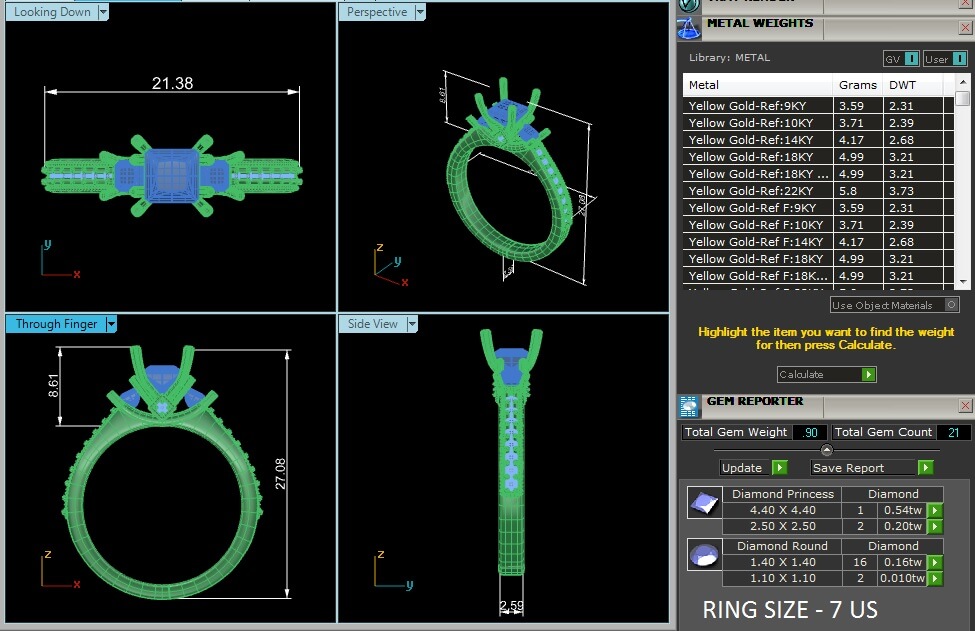975x631 pixels.
Task: Sort by the Grams column header
Action: [x=857, y=85]
